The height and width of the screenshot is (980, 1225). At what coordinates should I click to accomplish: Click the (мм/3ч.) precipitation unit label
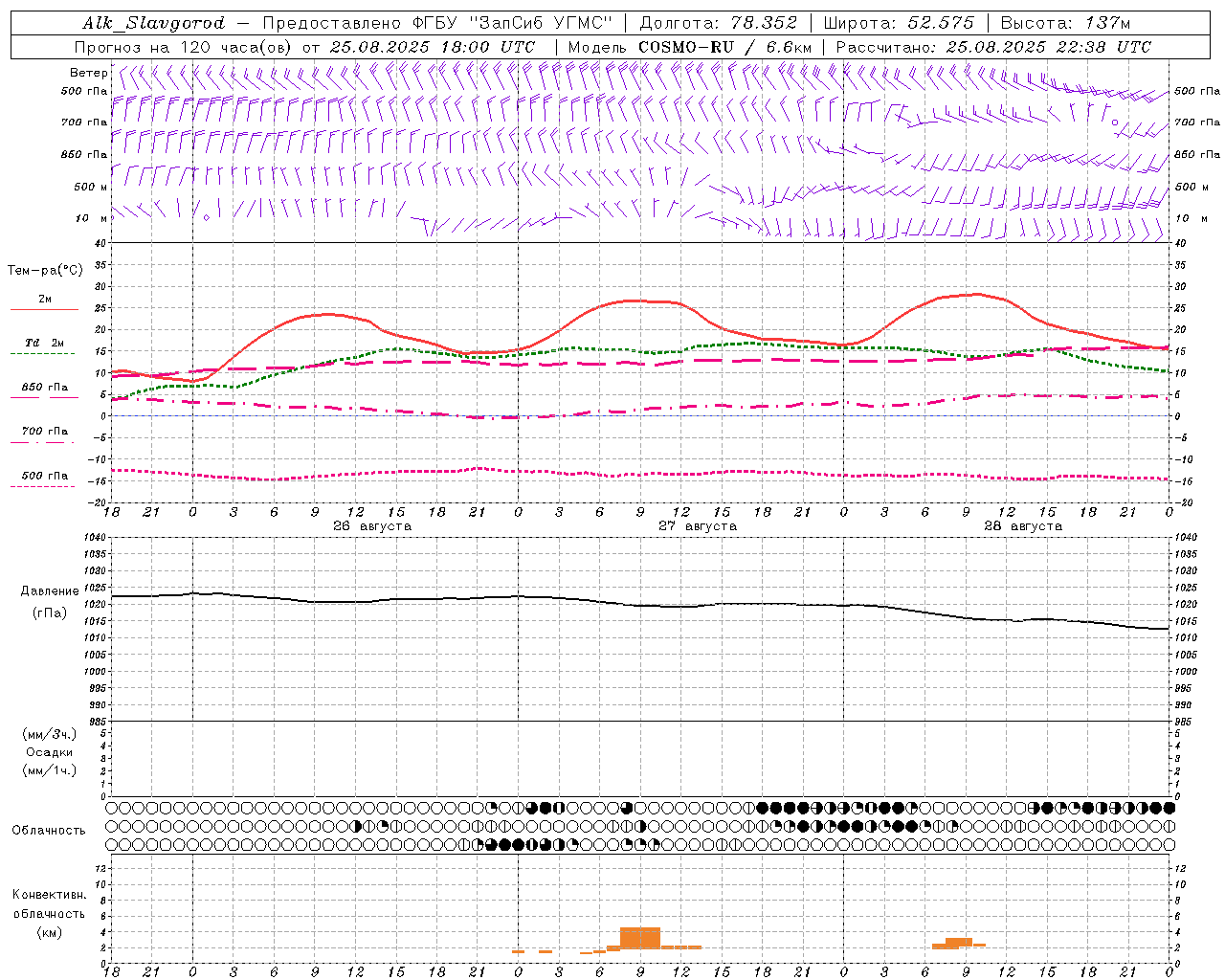50,735
